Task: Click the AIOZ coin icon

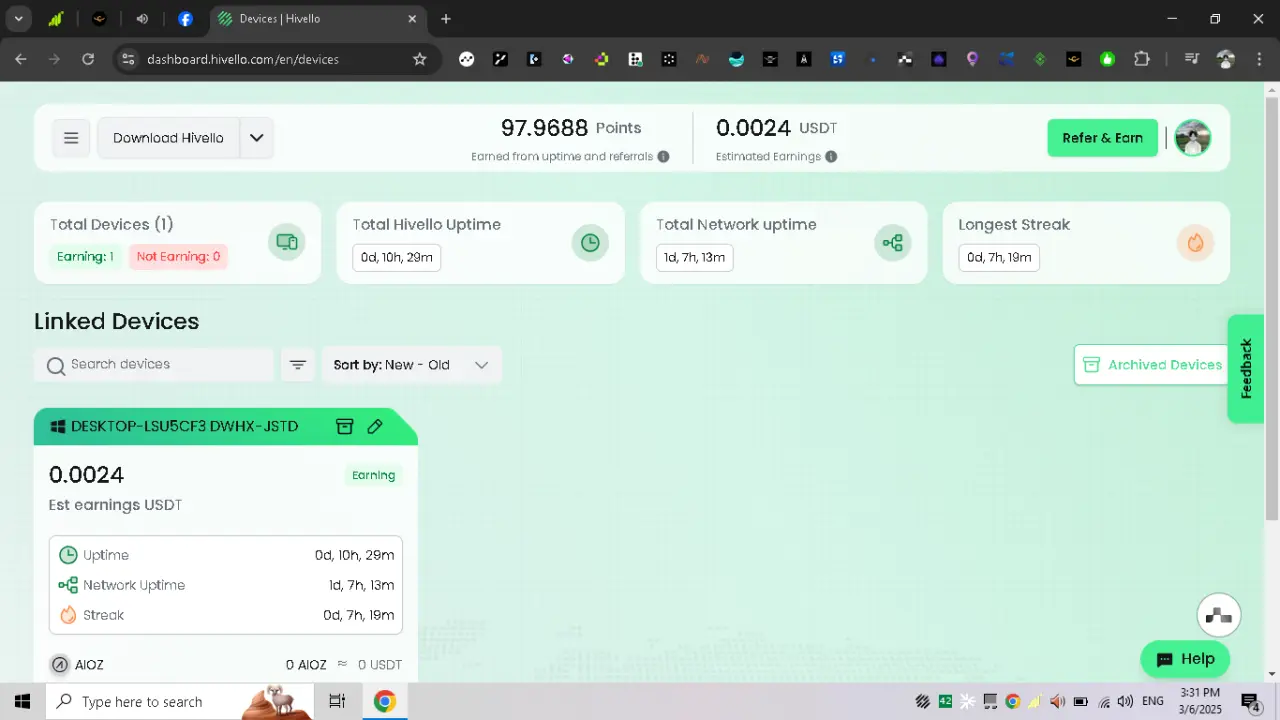Action: click(59, 664)
